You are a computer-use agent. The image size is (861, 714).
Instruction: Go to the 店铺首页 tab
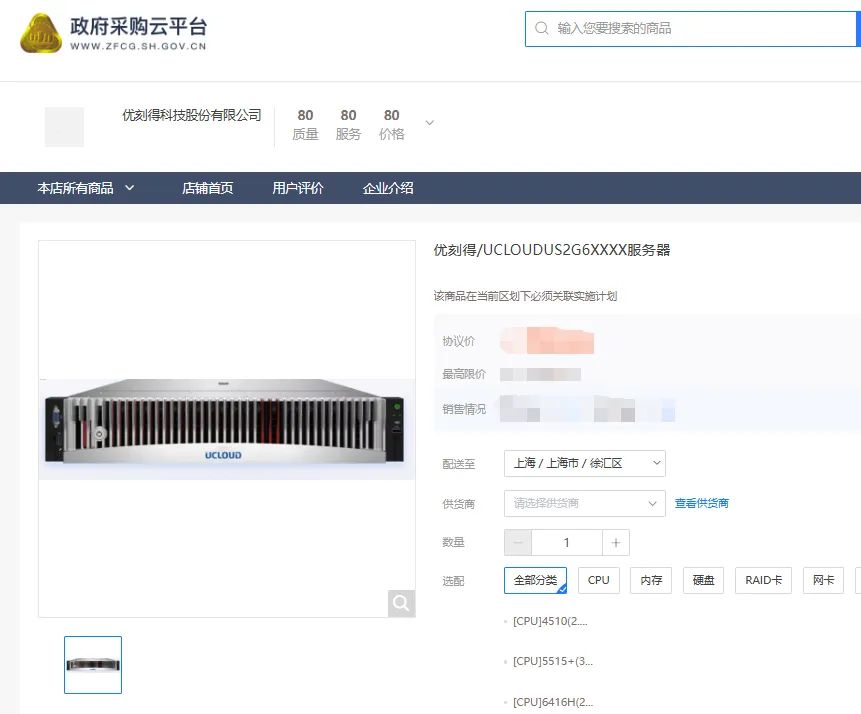tap(208, 188)
